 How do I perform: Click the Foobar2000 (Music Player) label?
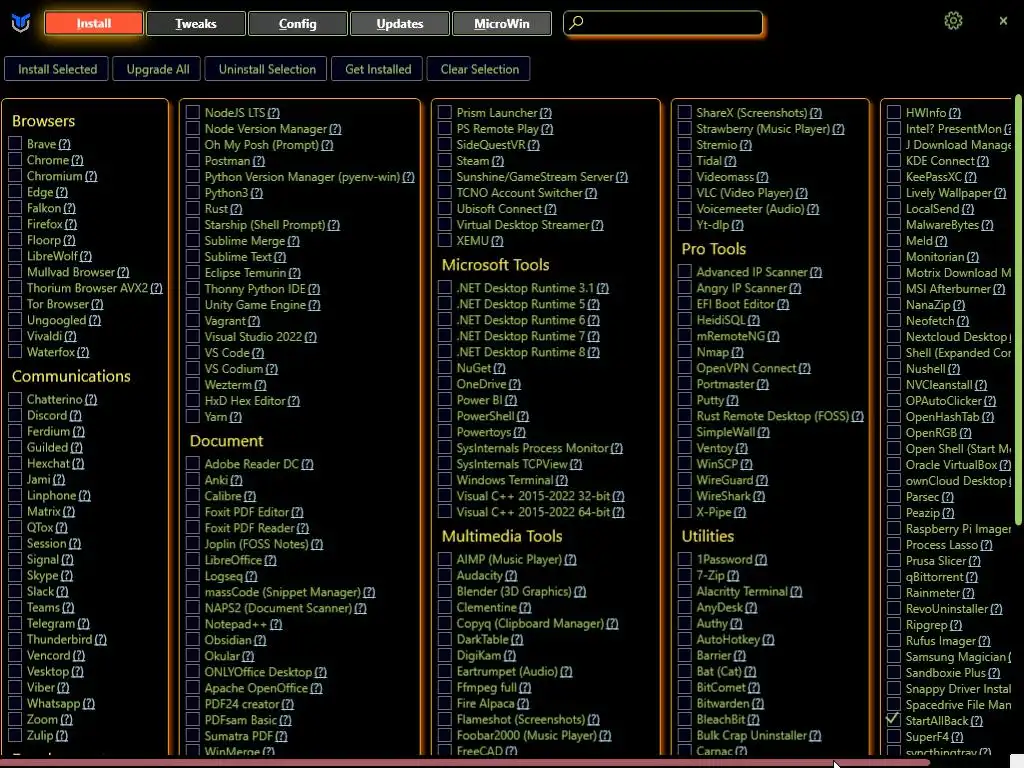pos(526,735)
